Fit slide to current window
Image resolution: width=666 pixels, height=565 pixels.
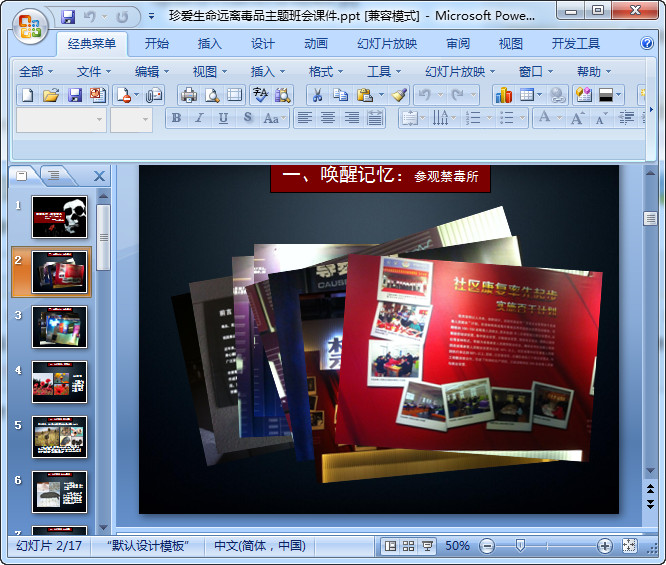pyautogui.click(x=629, y=546)
